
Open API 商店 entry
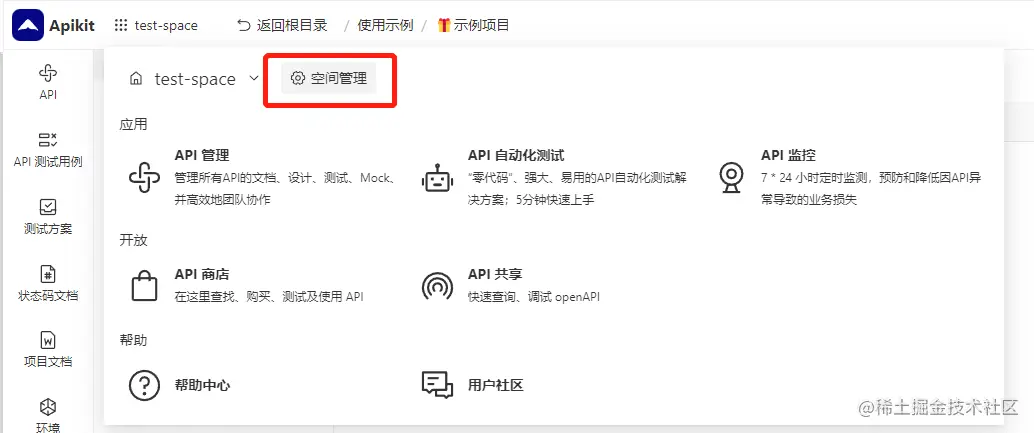pyautogui.click(x=245, y=285)
